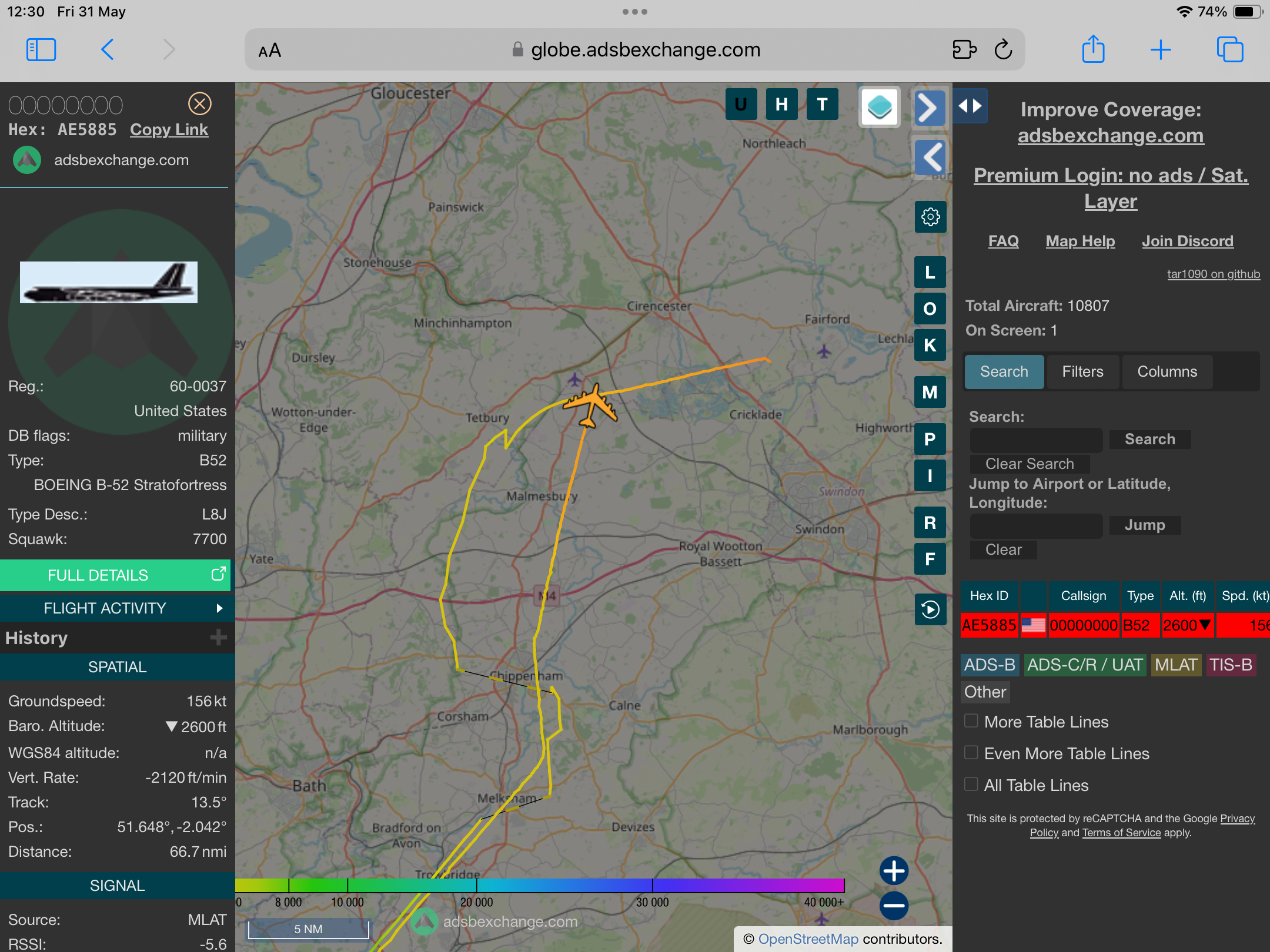Sort table by Hex ID column
This screenshot has height=952, width=1270.
(989, 596)
